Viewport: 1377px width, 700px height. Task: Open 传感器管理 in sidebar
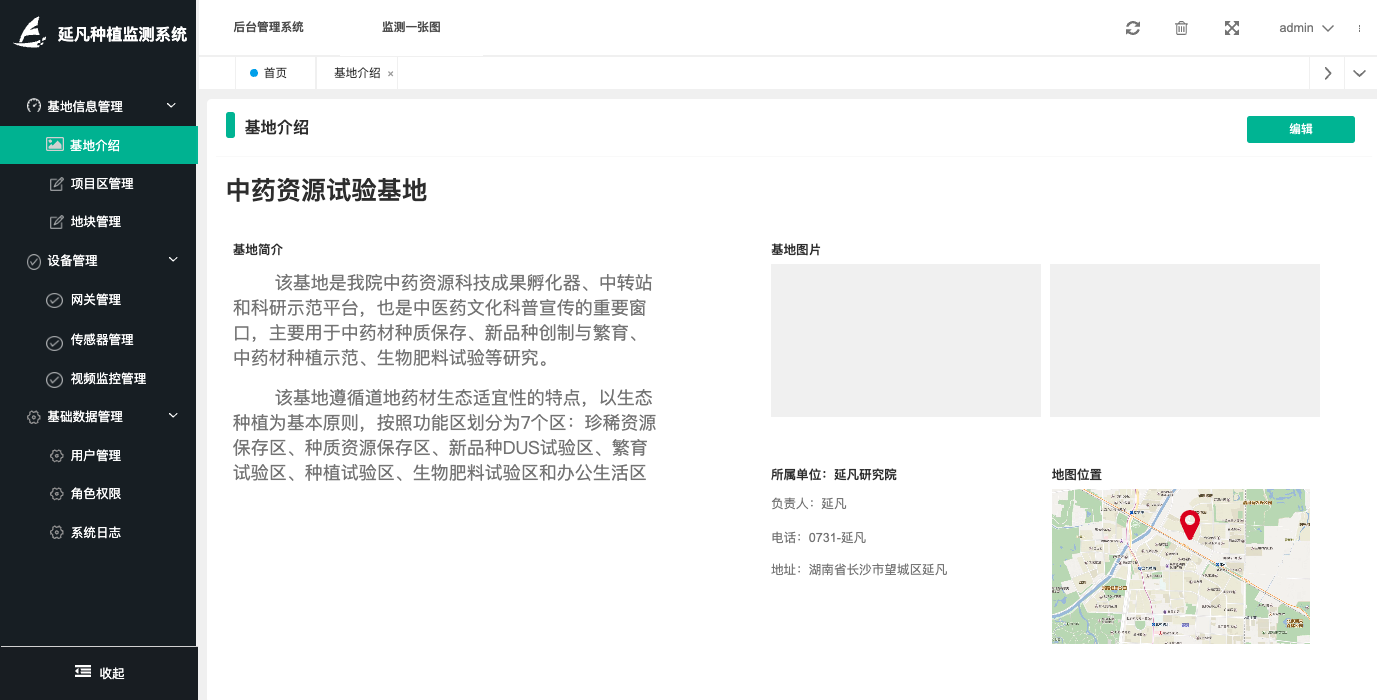click(x=101, y=340)
